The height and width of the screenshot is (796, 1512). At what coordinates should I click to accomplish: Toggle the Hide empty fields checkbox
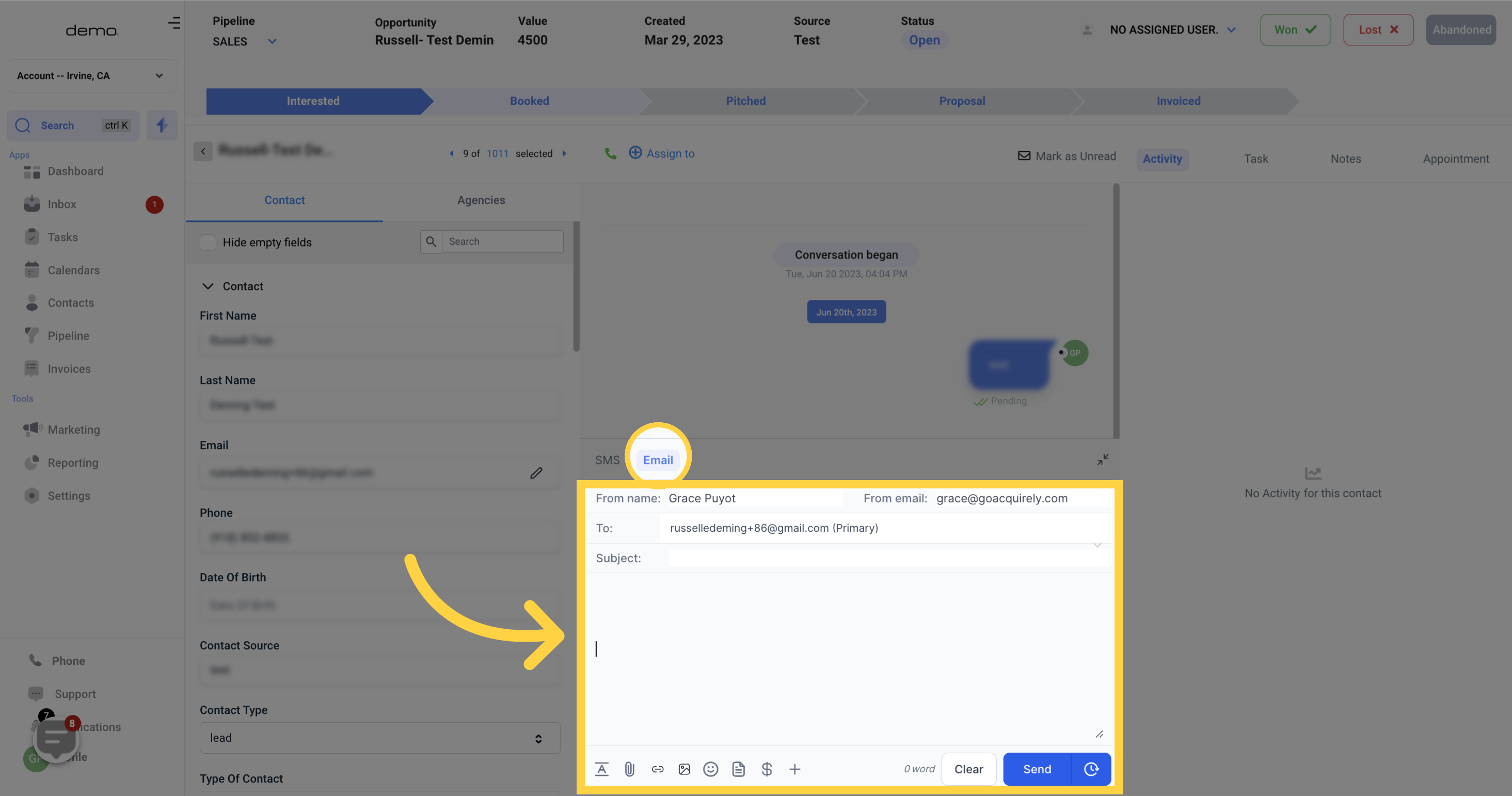point(208,242)
